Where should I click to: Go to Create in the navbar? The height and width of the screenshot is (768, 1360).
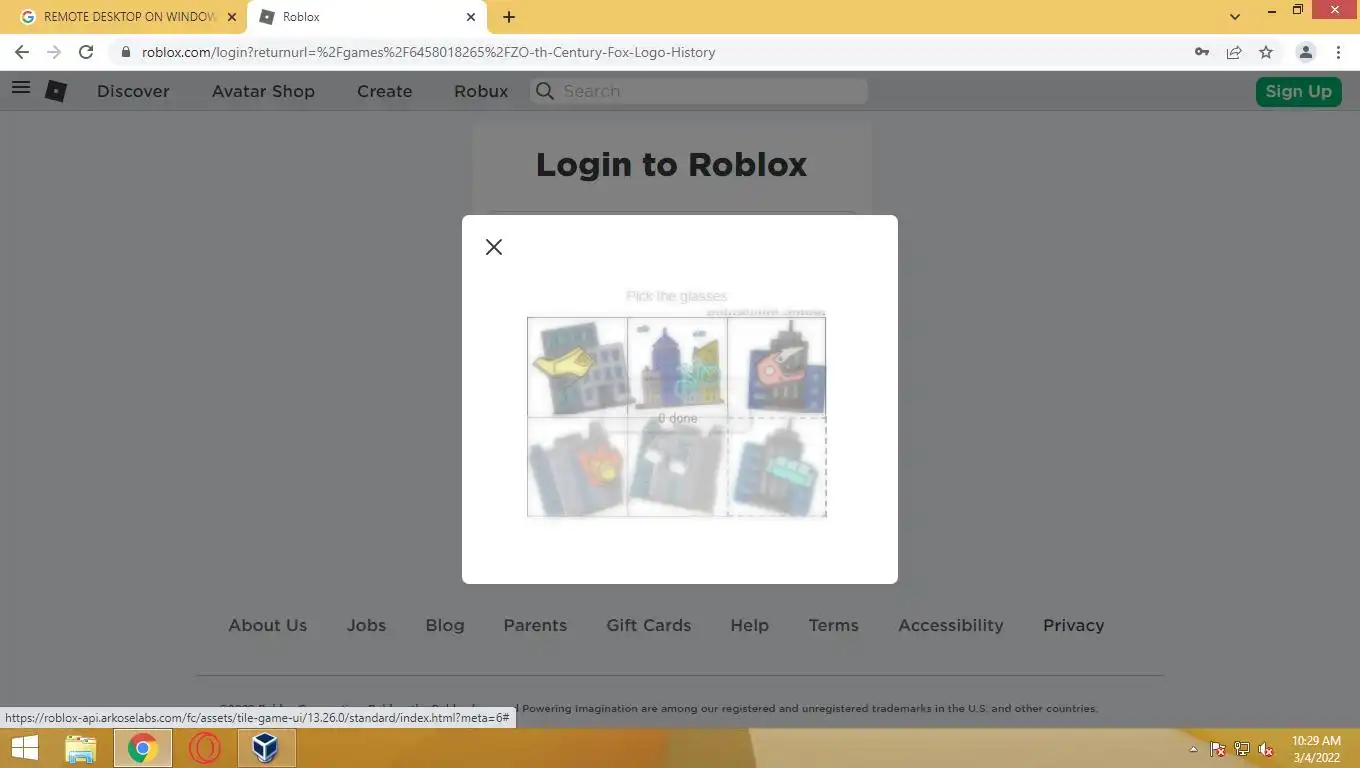[385, 91]
